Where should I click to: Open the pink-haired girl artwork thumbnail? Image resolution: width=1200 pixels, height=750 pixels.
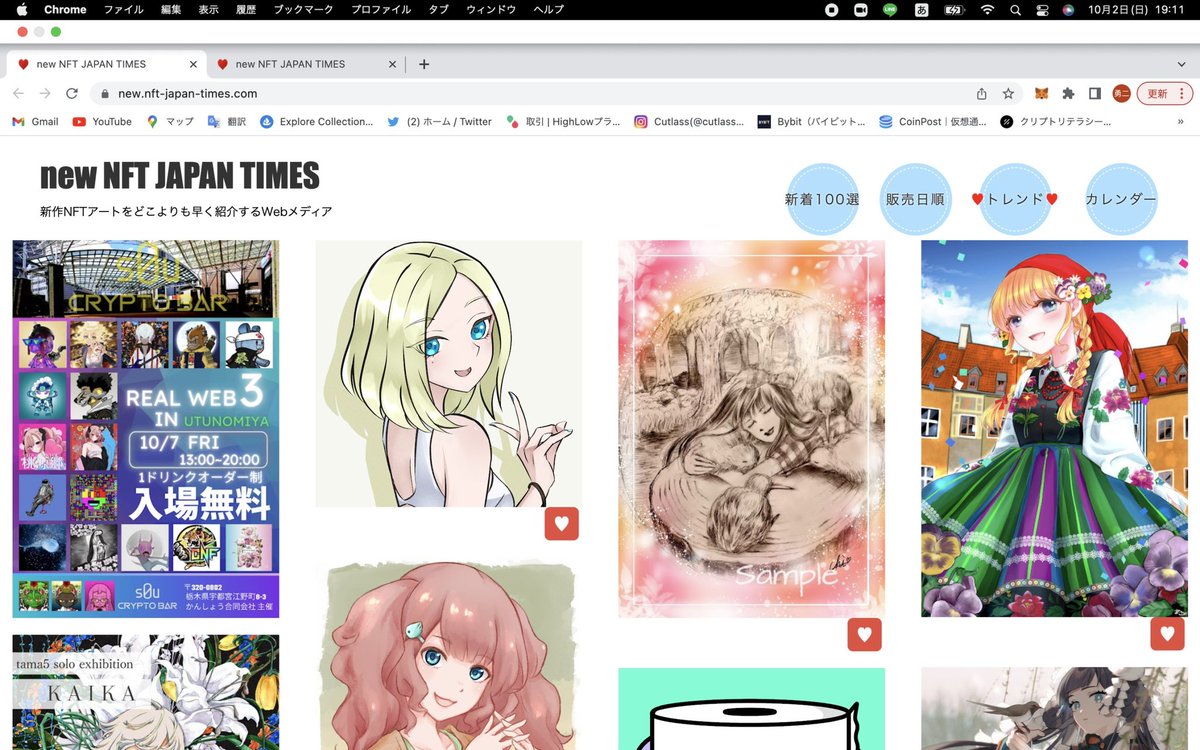point(449,656)
